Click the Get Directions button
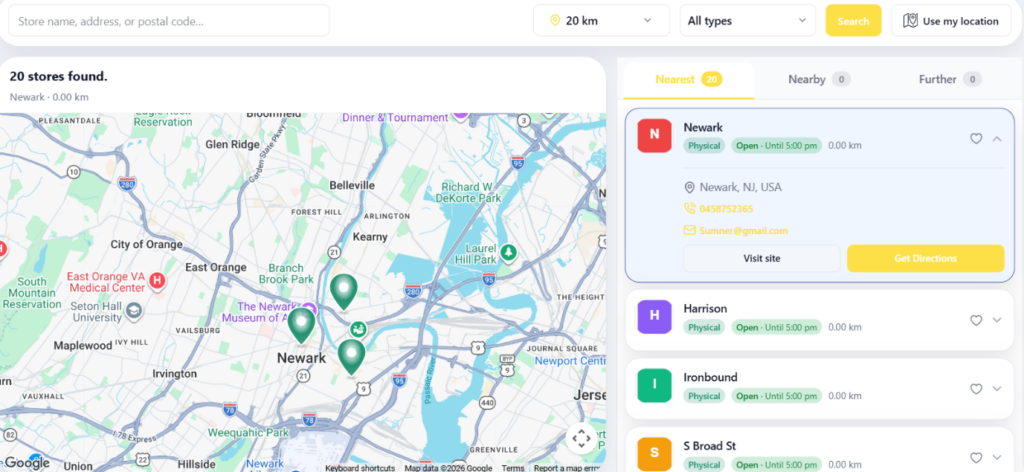The image size is (1024, 472). [x=925, y=259]
